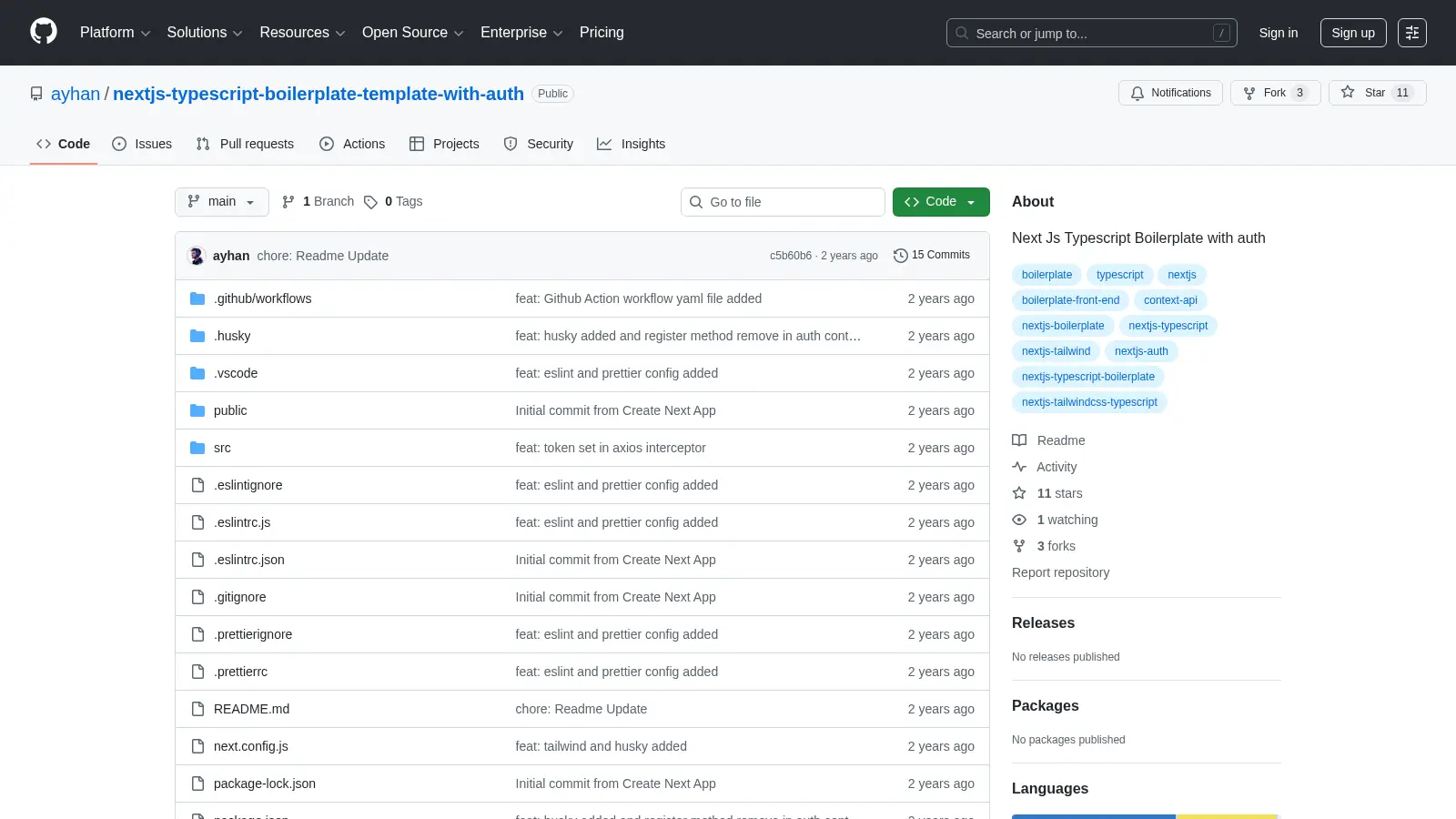
Task: Open the GitHub homepage logo
Action: click(44, 32)
